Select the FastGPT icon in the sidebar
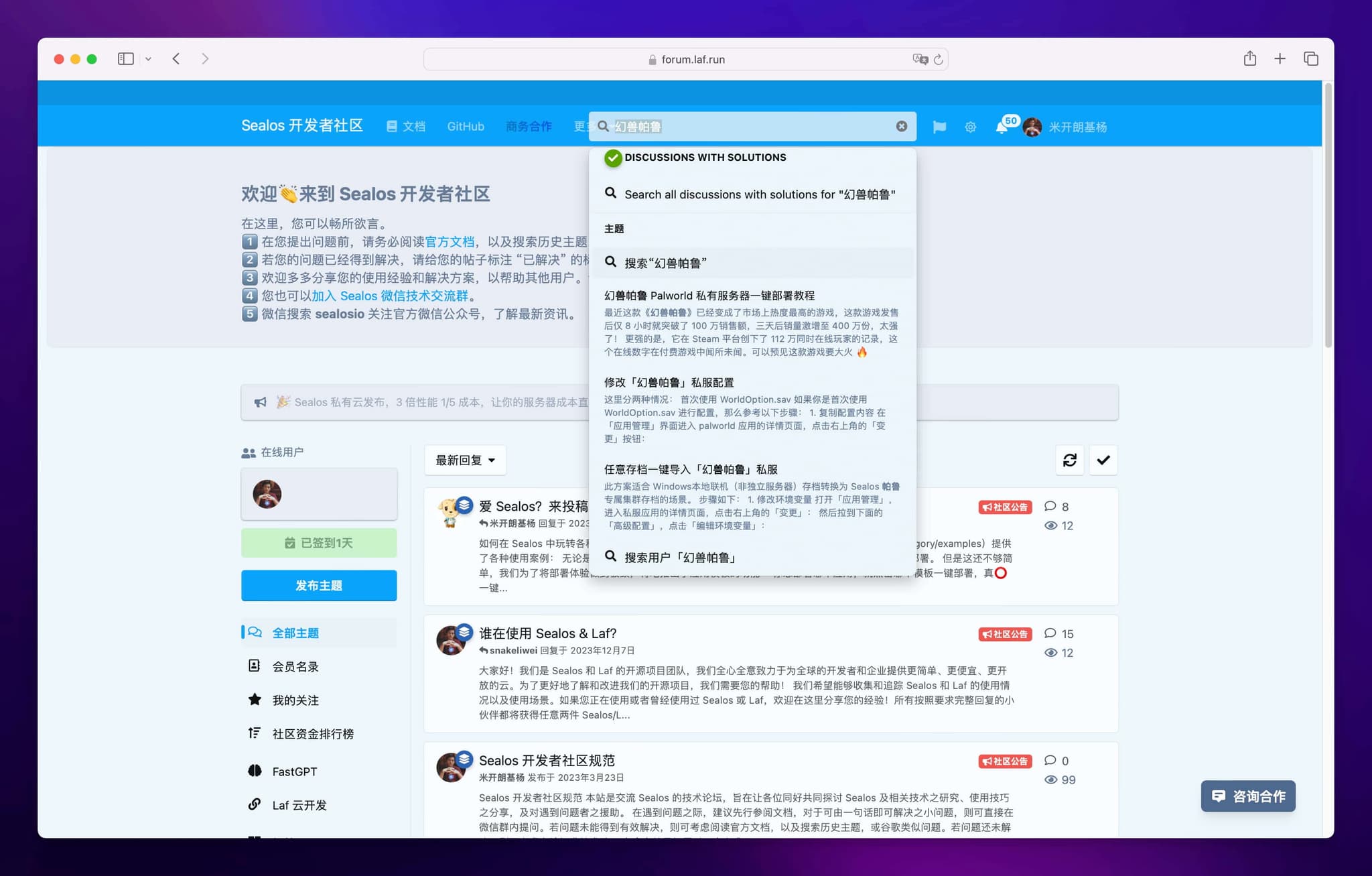The height and width of the screenshot is (876, 1372). [x=255, y=771]
